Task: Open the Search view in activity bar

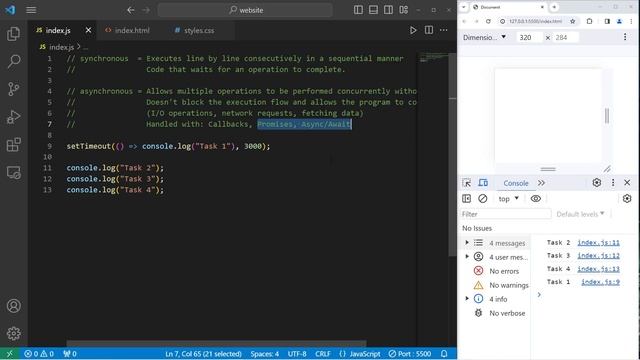Action: pos(13,62)
